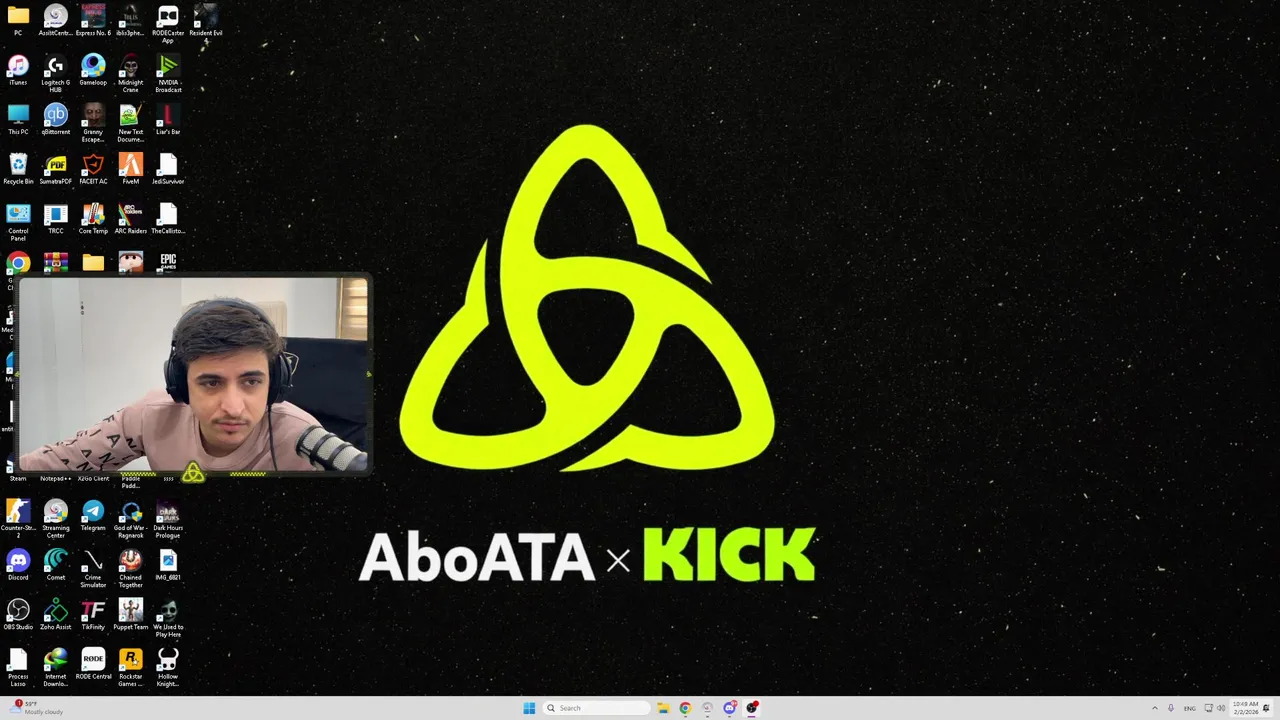1280x720 pixels.
Task: Open the ENG language switcher
Action: coord(1190,708)
